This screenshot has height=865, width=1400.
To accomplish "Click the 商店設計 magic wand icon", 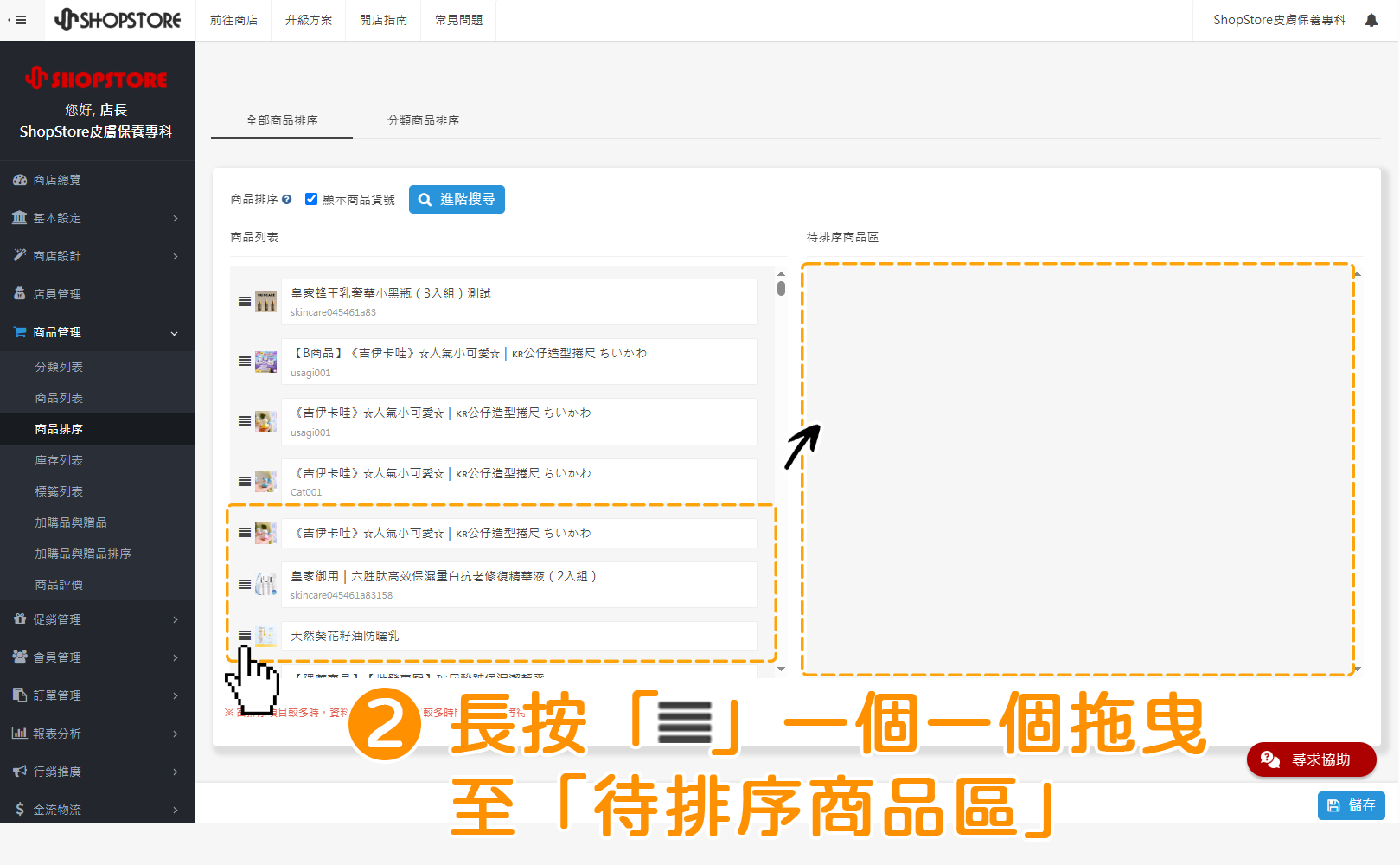I will [20, 256].
